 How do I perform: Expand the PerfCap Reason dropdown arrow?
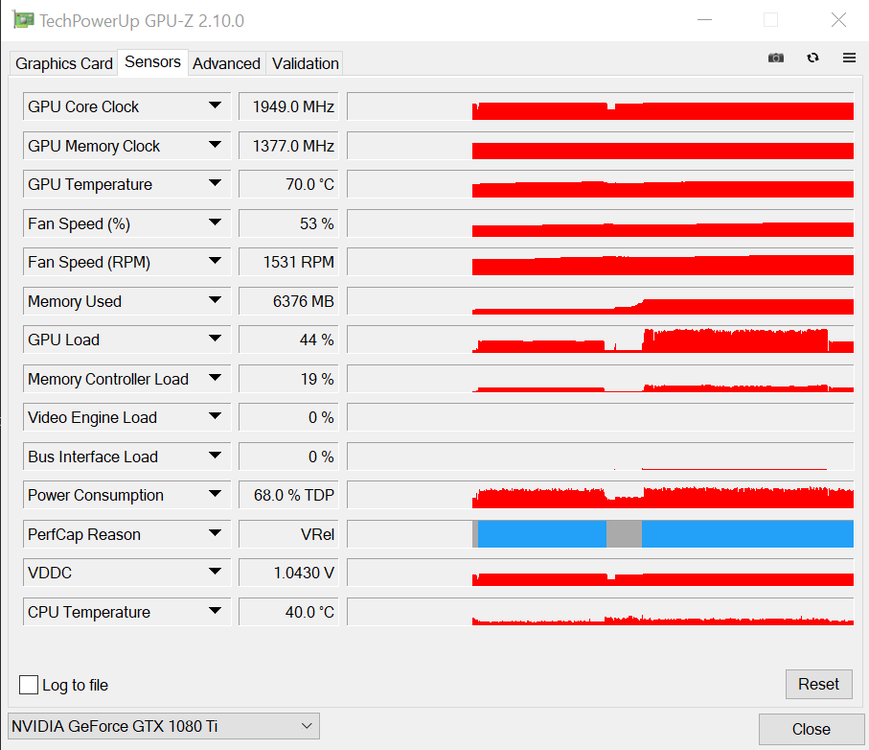pos(215,533)
